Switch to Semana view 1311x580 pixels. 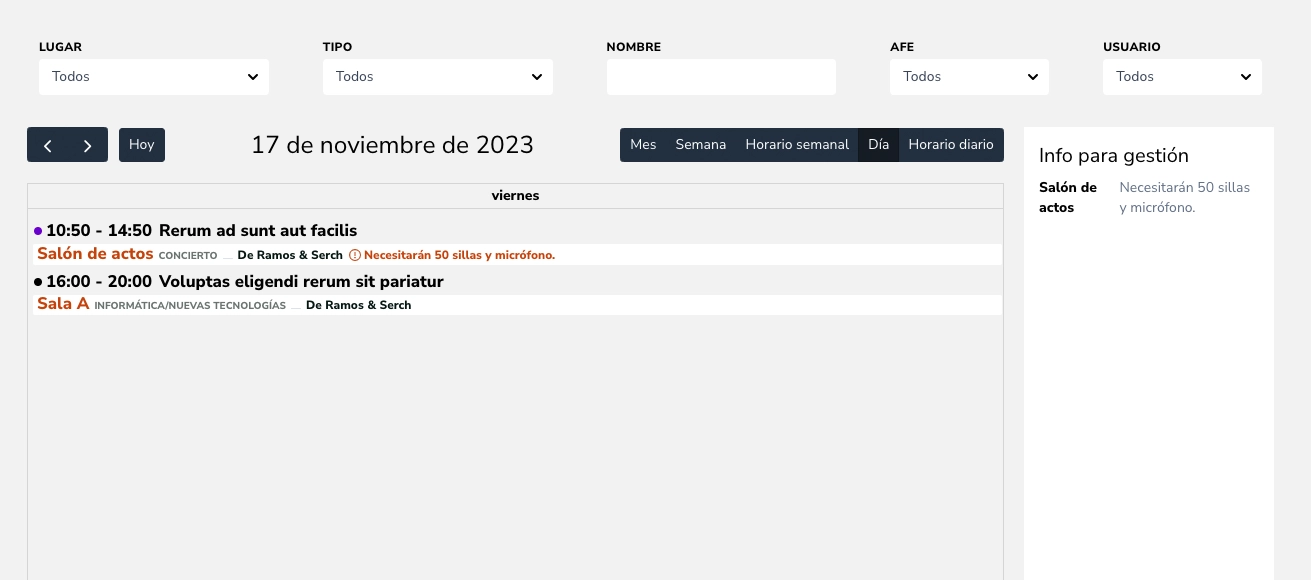700,145
